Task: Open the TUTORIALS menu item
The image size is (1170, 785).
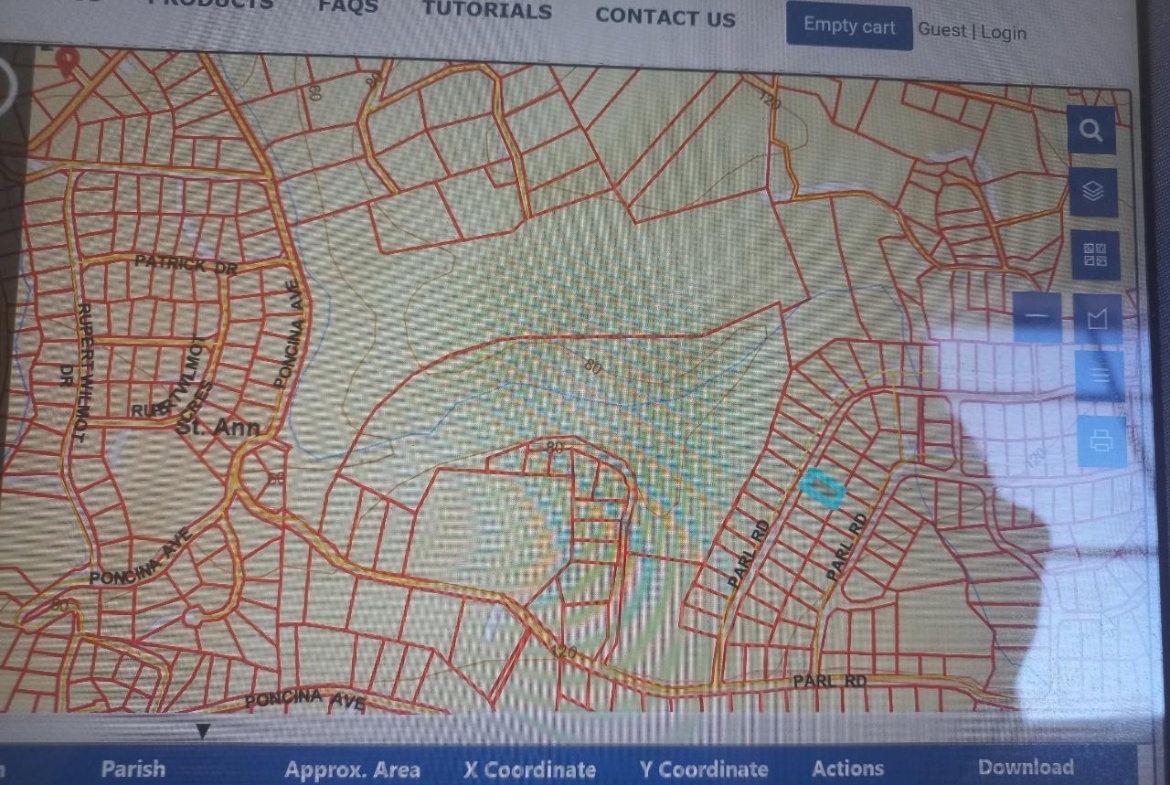Action: tap(487, 10)
